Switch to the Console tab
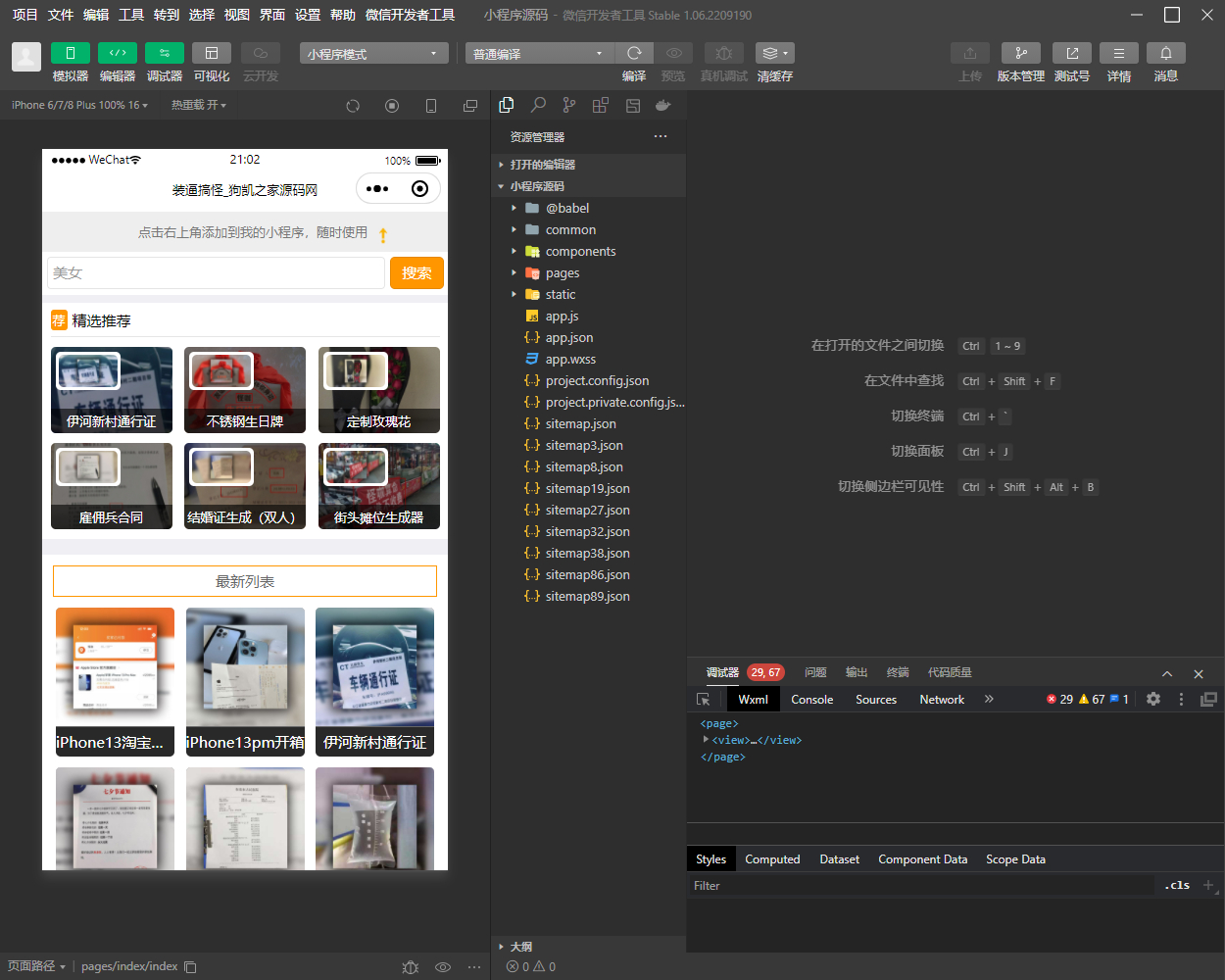 tap(812, 699)
